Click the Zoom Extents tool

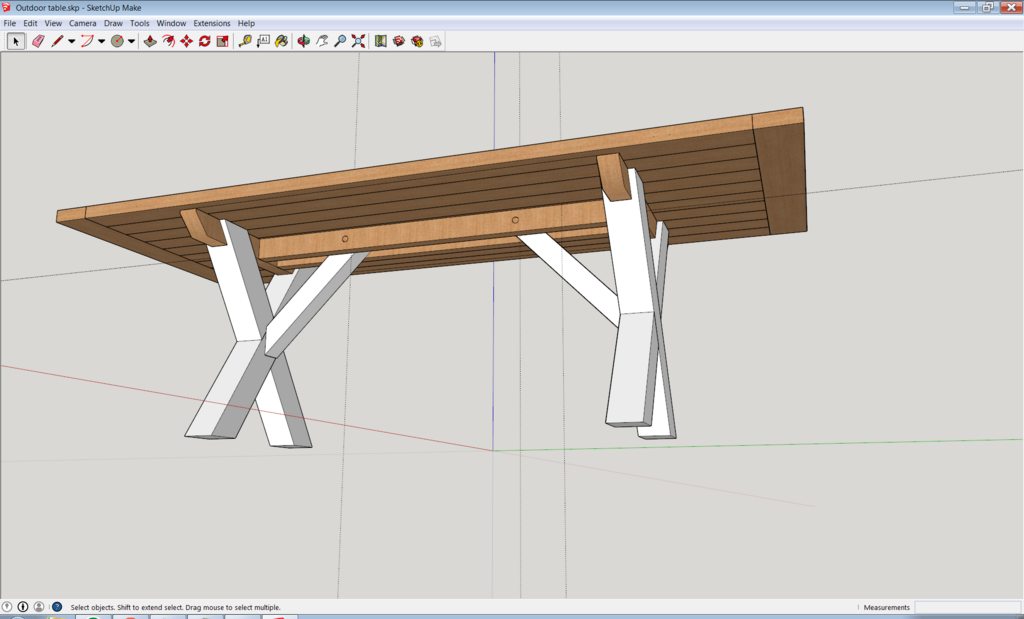pos(359,41)
